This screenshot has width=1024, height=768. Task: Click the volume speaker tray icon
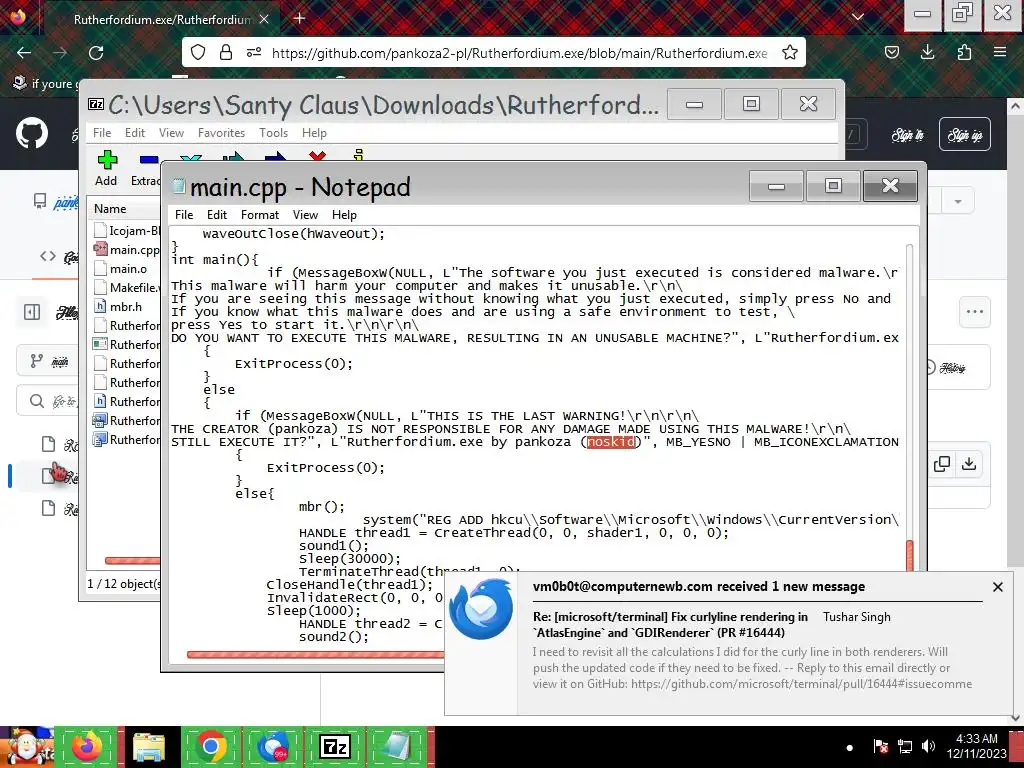(x=928, y=746)
